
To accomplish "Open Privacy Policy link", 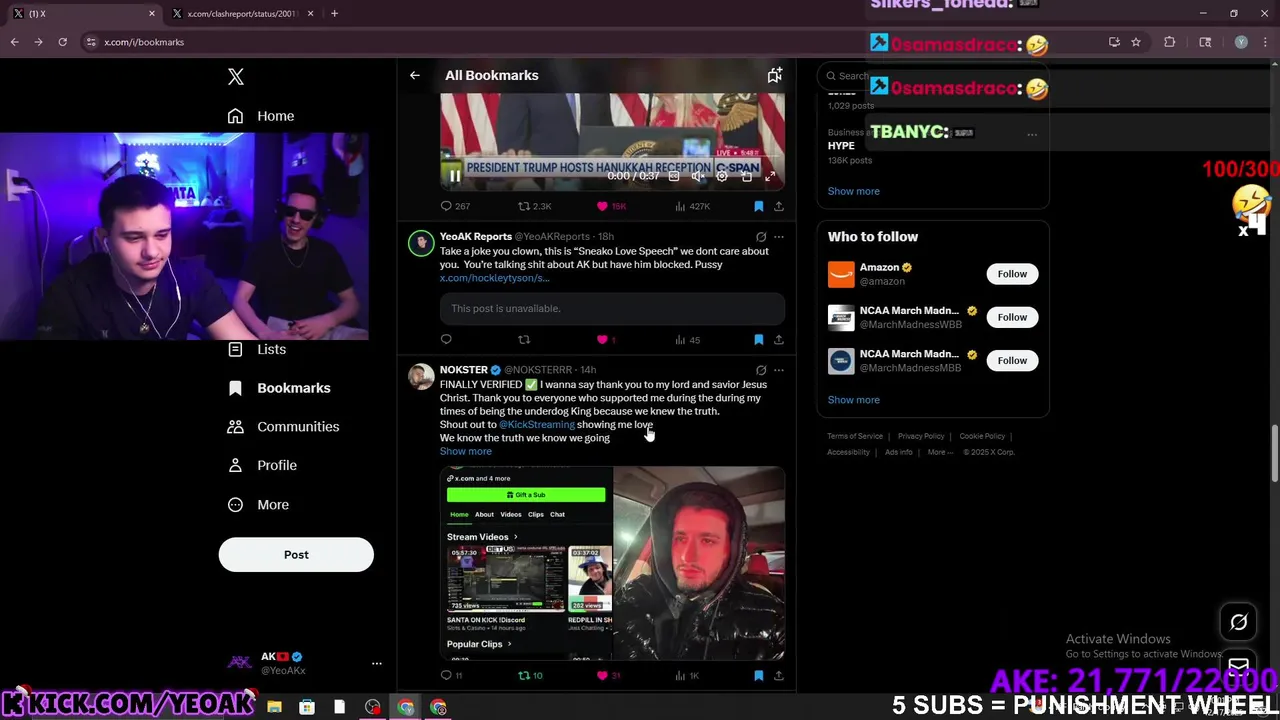I will tap(921, 436).
